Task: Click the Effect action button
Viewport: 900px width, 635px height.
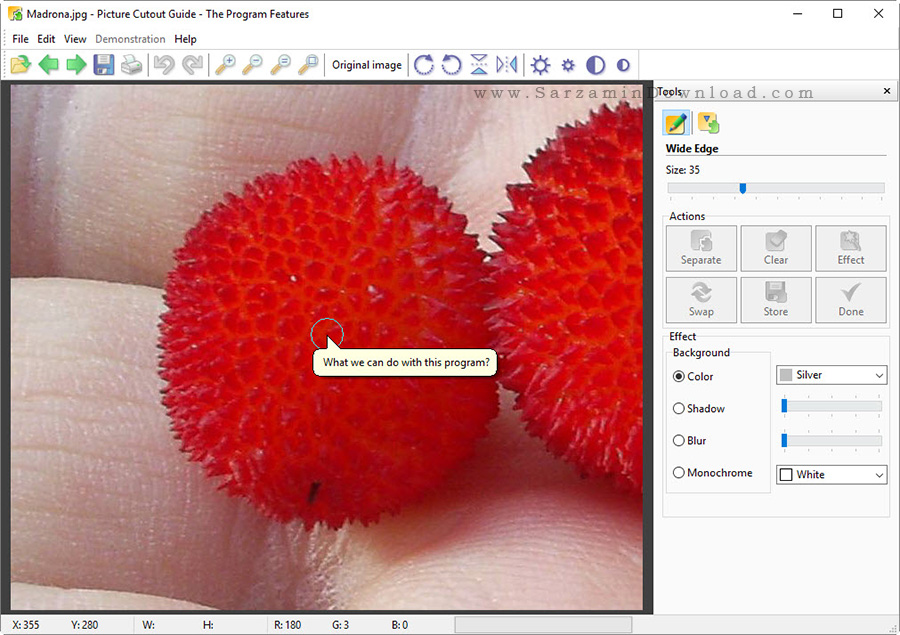Action: (x=851, y=248)
